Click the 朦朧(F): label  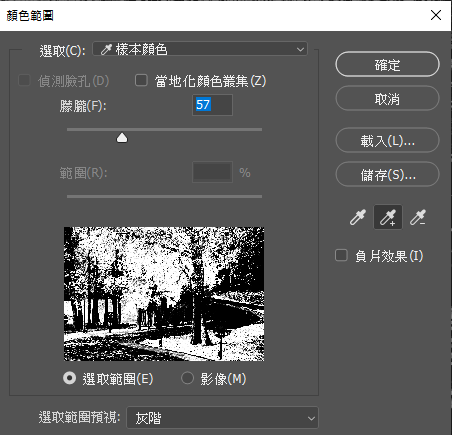click(83, 106)
